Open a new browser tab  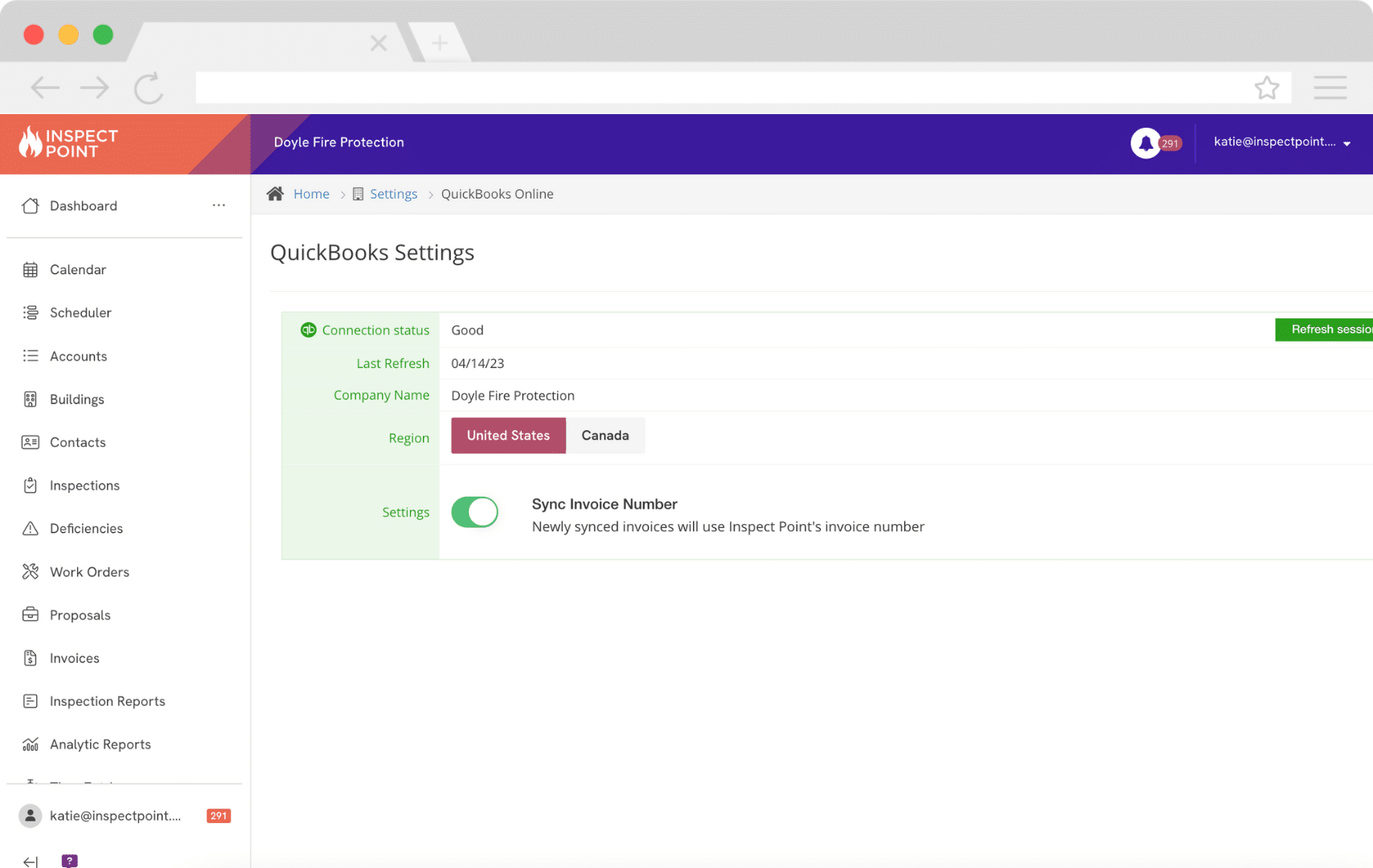440,43
